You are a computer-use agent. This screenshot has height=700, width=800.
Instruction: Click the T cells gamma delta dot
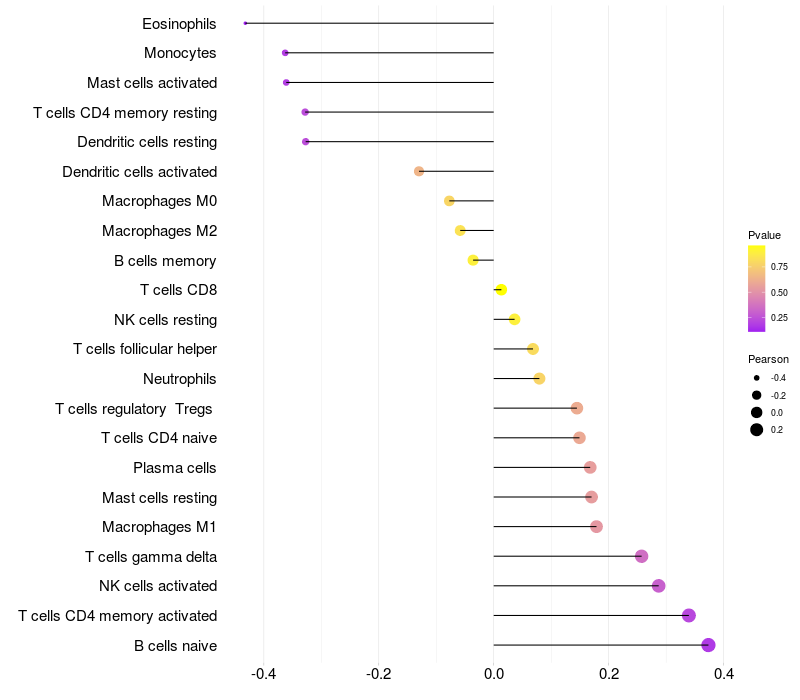coord(642,556)
